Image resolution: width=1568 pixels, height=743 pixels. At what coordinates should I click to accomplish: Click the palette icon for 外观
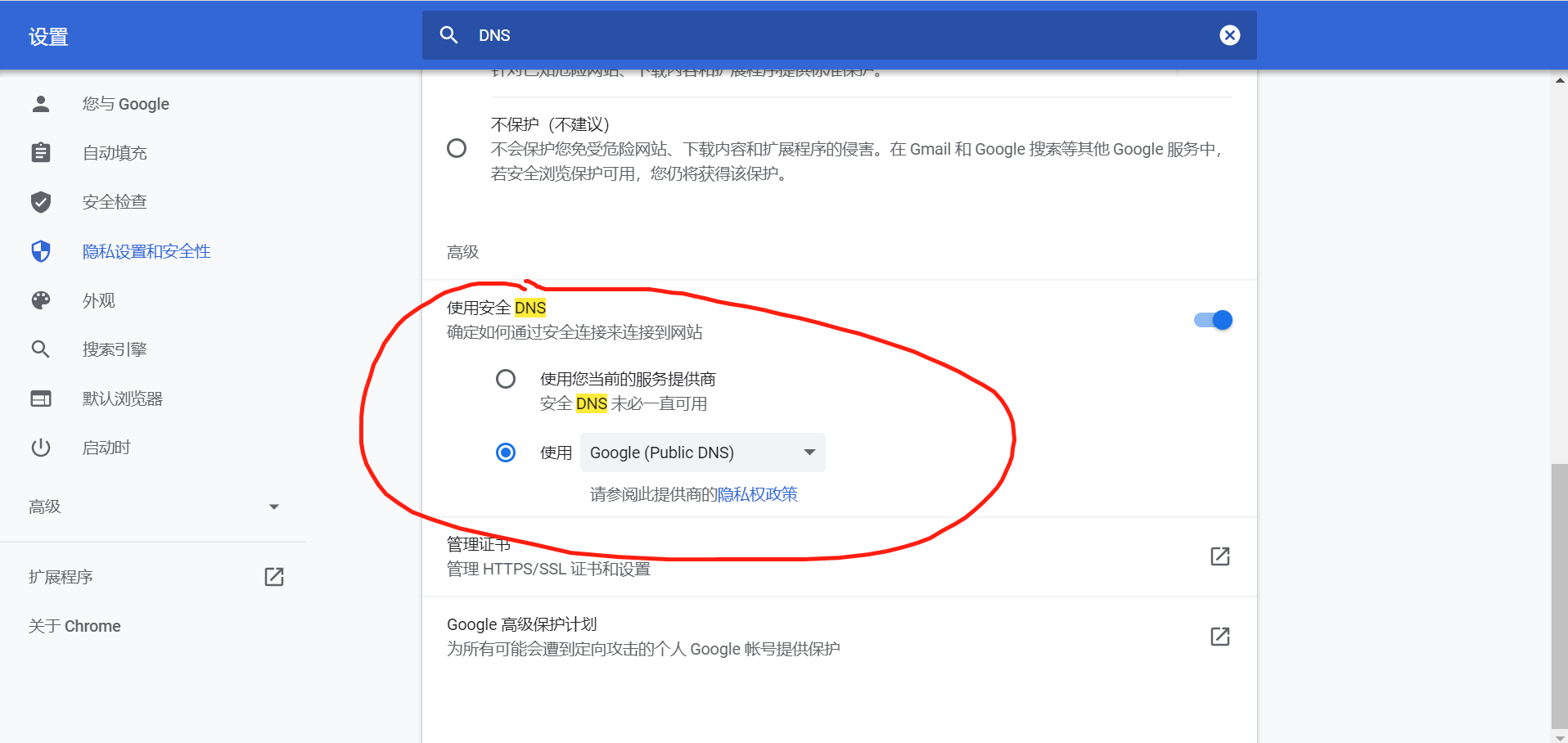(41, 300)
